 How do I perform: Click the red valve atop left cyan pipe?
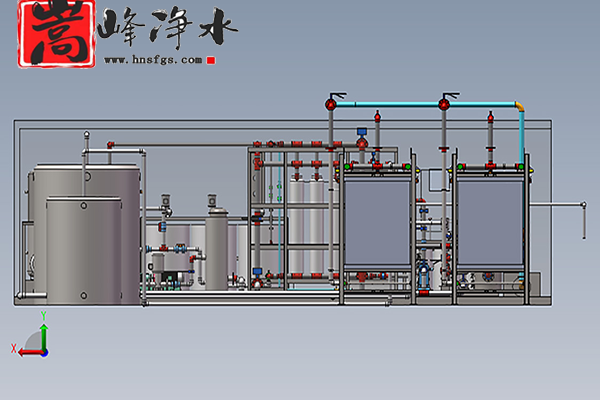pos(331,102)
